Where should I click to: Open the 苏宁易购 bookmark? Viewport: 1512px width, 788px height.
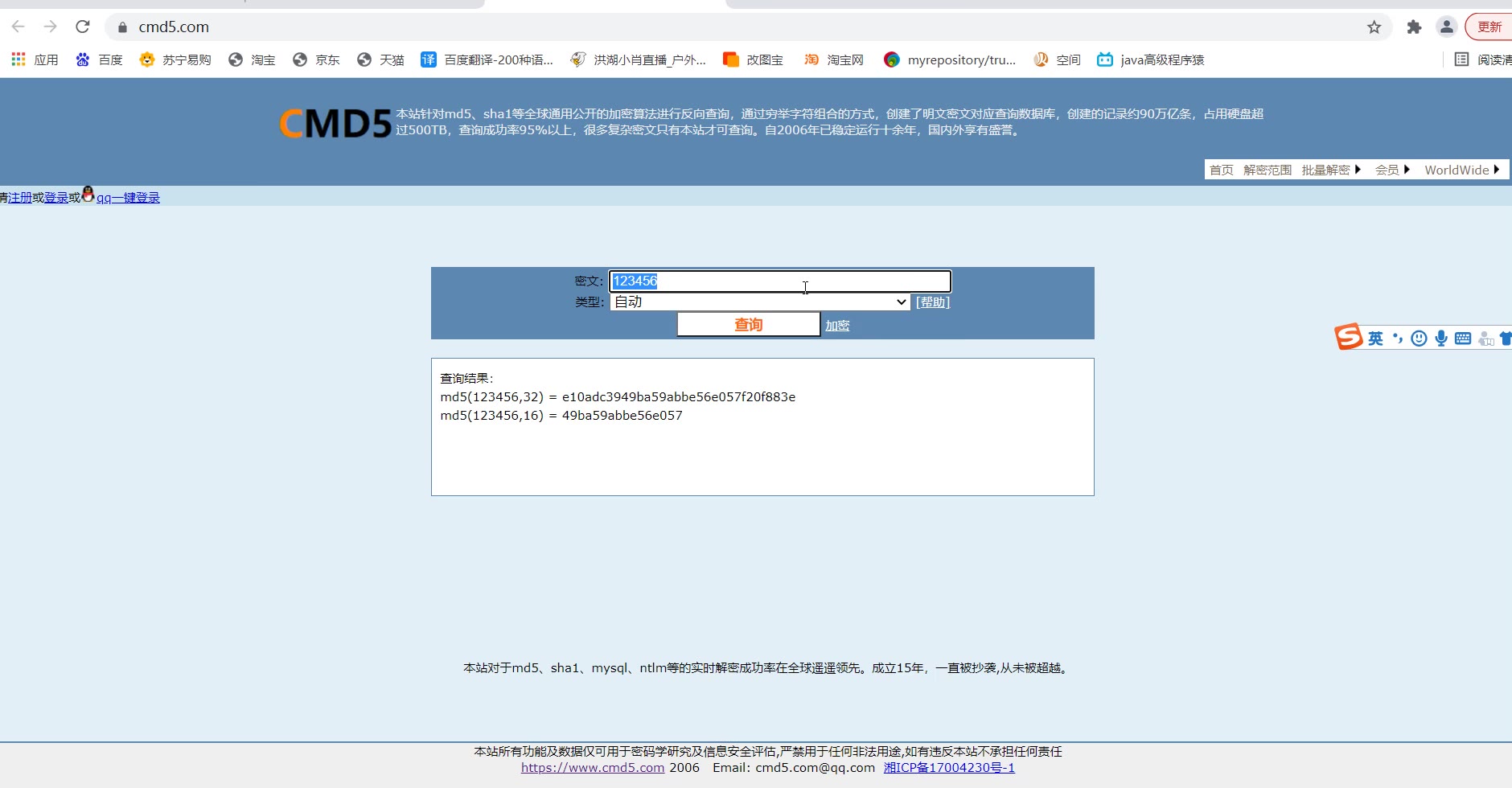175,60
